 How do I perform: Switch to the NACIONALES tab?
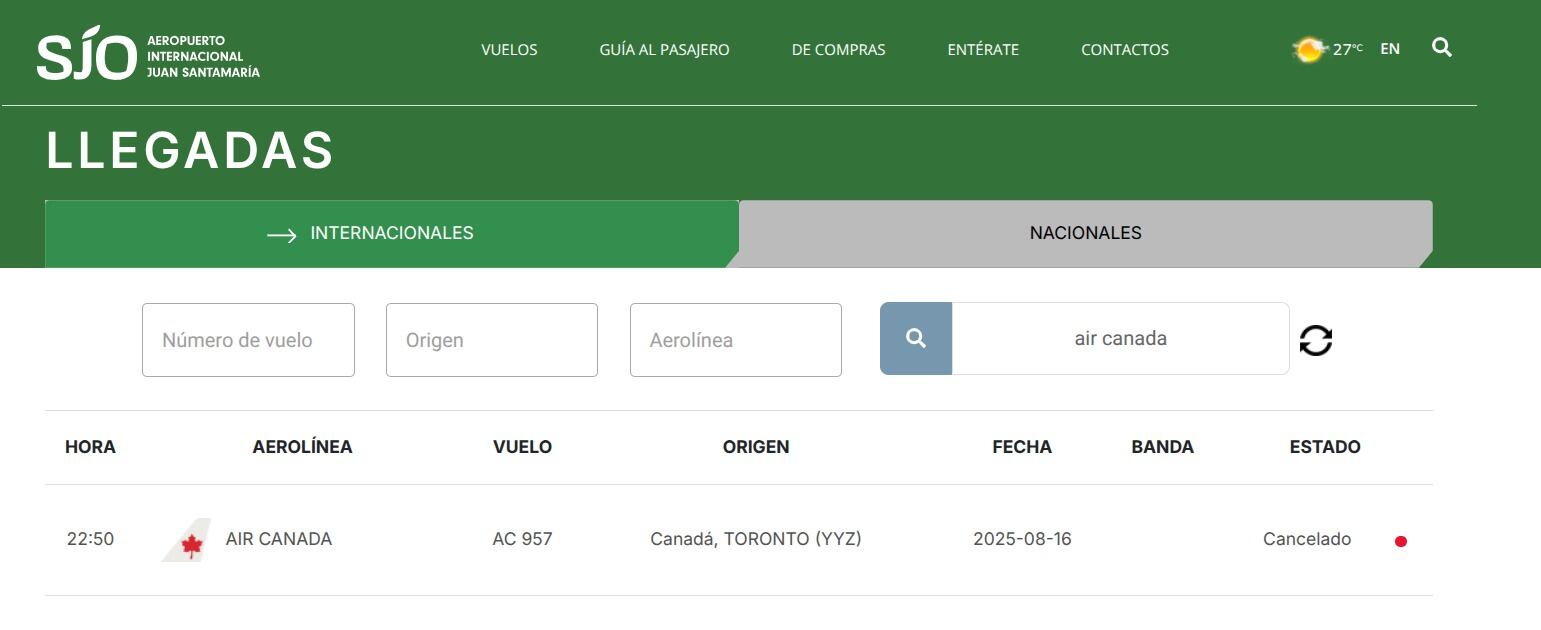point(1084,233)
